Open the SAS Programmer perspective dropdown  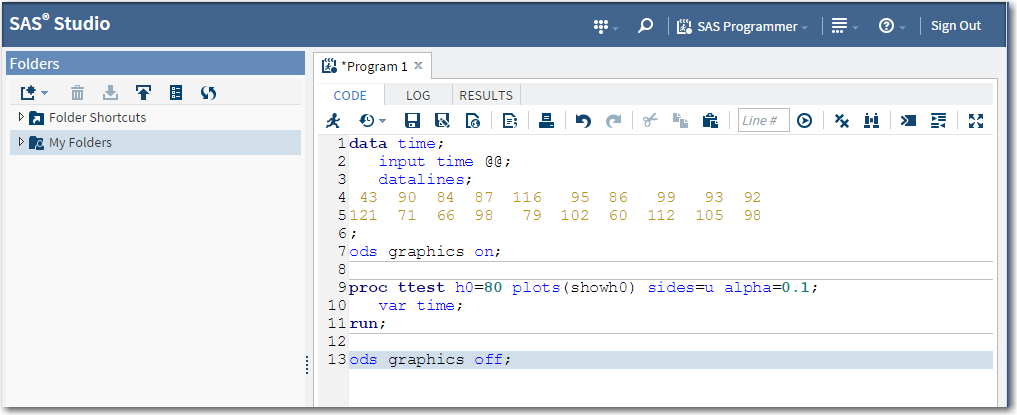tap(742, 27)
